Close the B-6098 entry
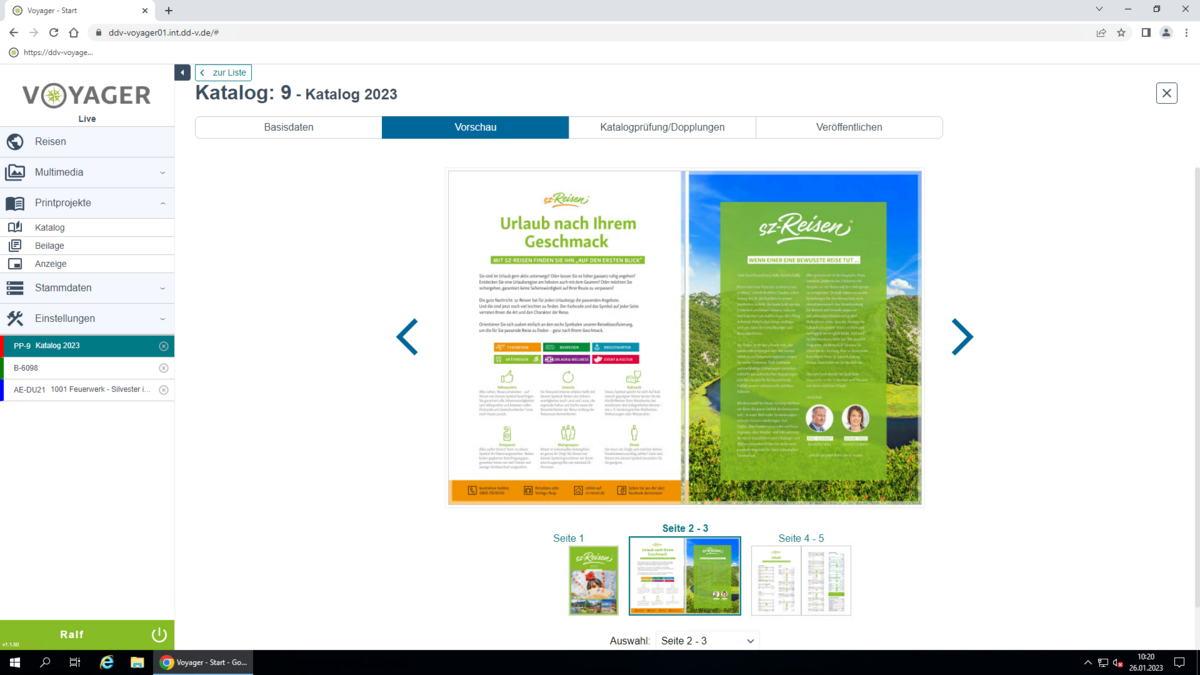The width and height of the screenshot is (1200, 675). [164, 368]
